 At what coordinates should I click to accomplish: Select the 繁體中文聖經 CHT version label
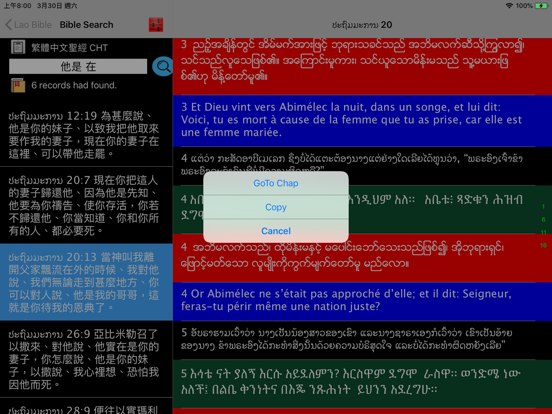click(x=70, y=48)
